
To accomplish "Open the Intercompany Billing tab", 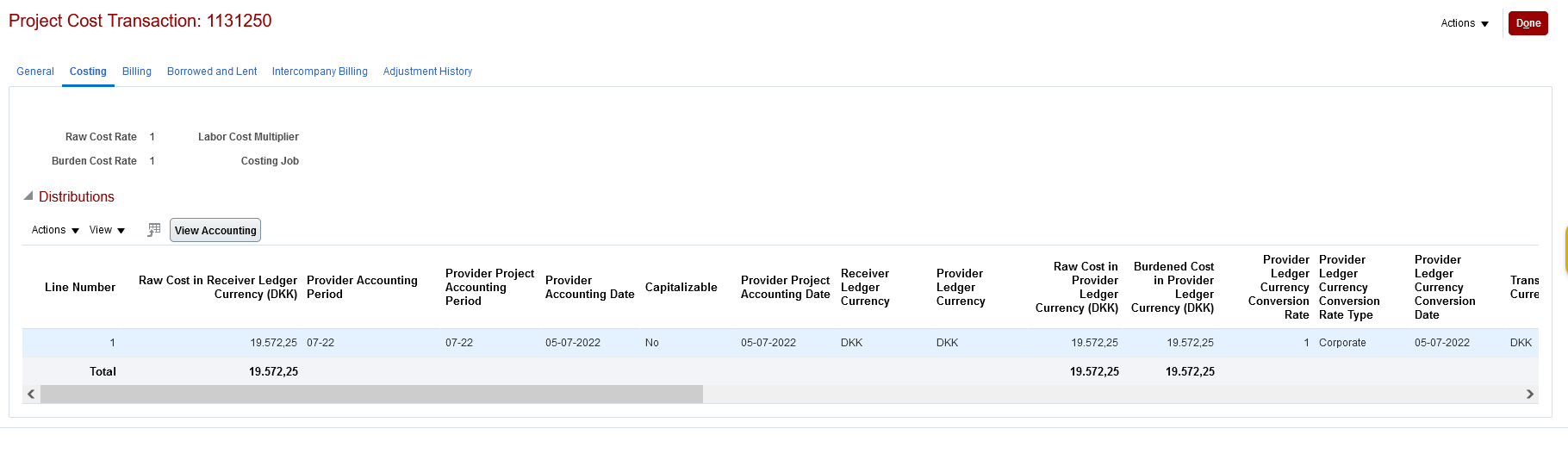I will 320,71.
